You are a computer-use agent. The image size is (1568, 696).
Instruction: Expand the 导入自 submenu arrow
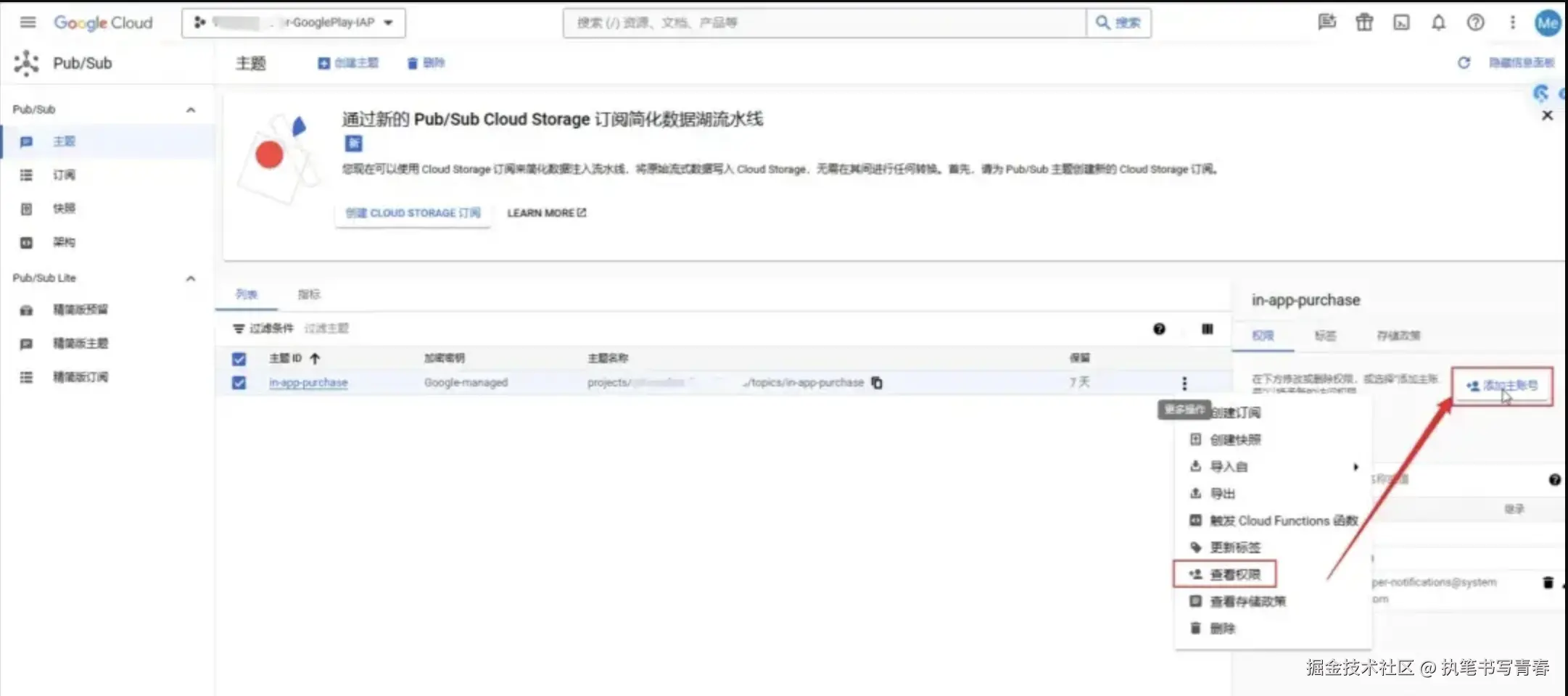tap(1356, 467)
